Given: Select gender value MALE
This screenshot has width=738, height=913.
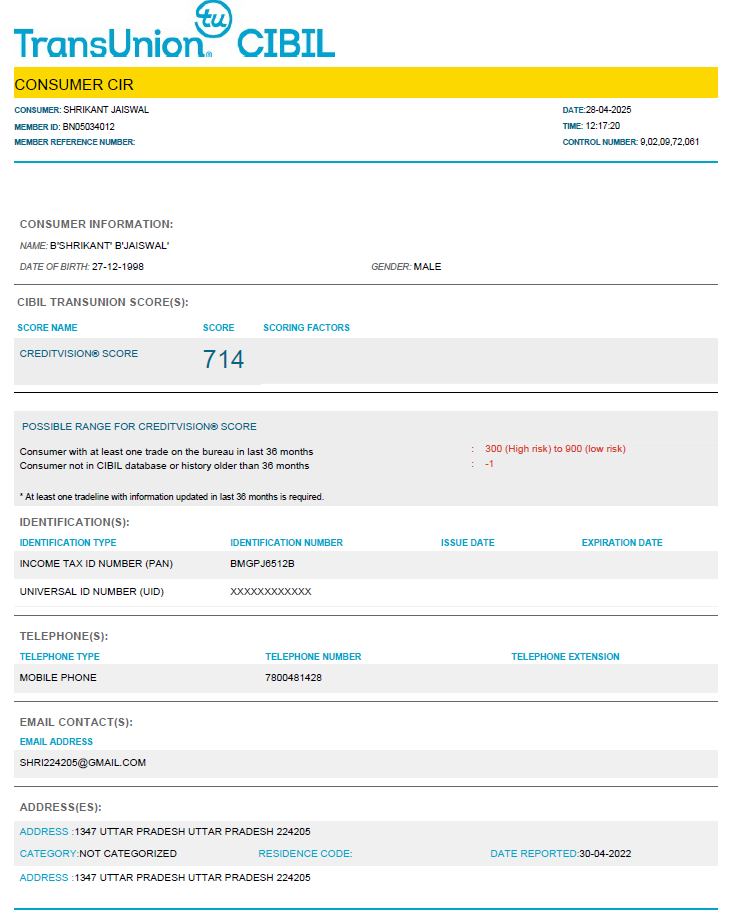Looking at the screenshot, I should point(427,267).
